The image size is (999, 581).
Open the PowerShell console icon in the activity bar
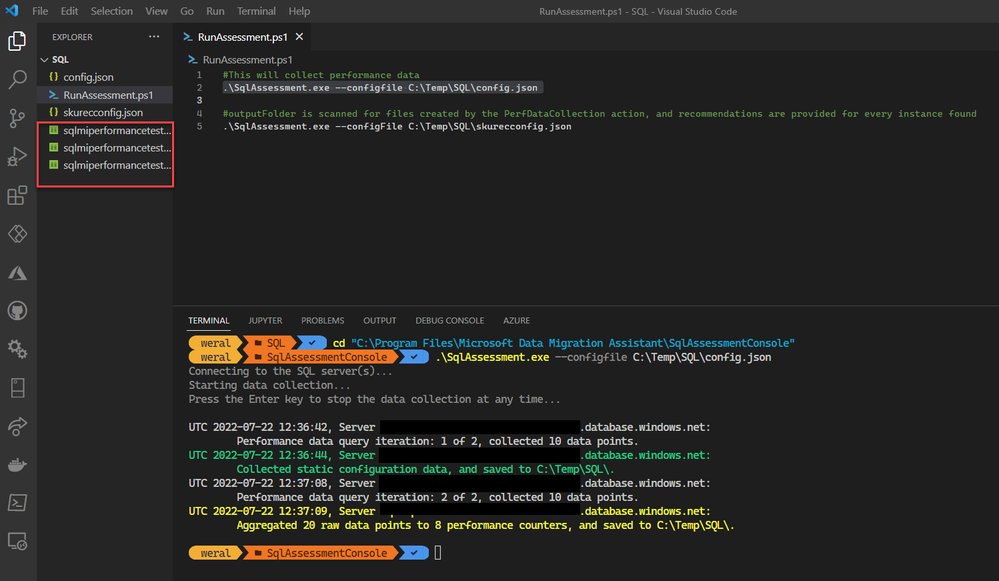pyautogui.click(x=17, y=503)
